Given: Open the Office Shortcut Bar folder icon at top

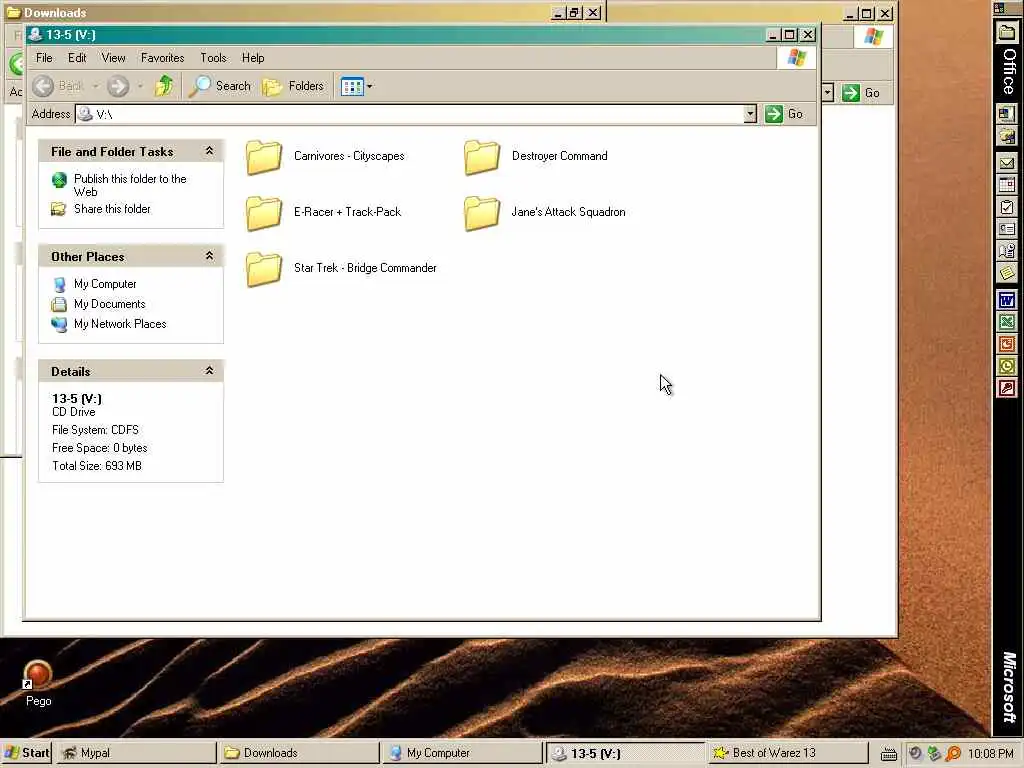Looking at the screenshot, I should coord(1007,33).
